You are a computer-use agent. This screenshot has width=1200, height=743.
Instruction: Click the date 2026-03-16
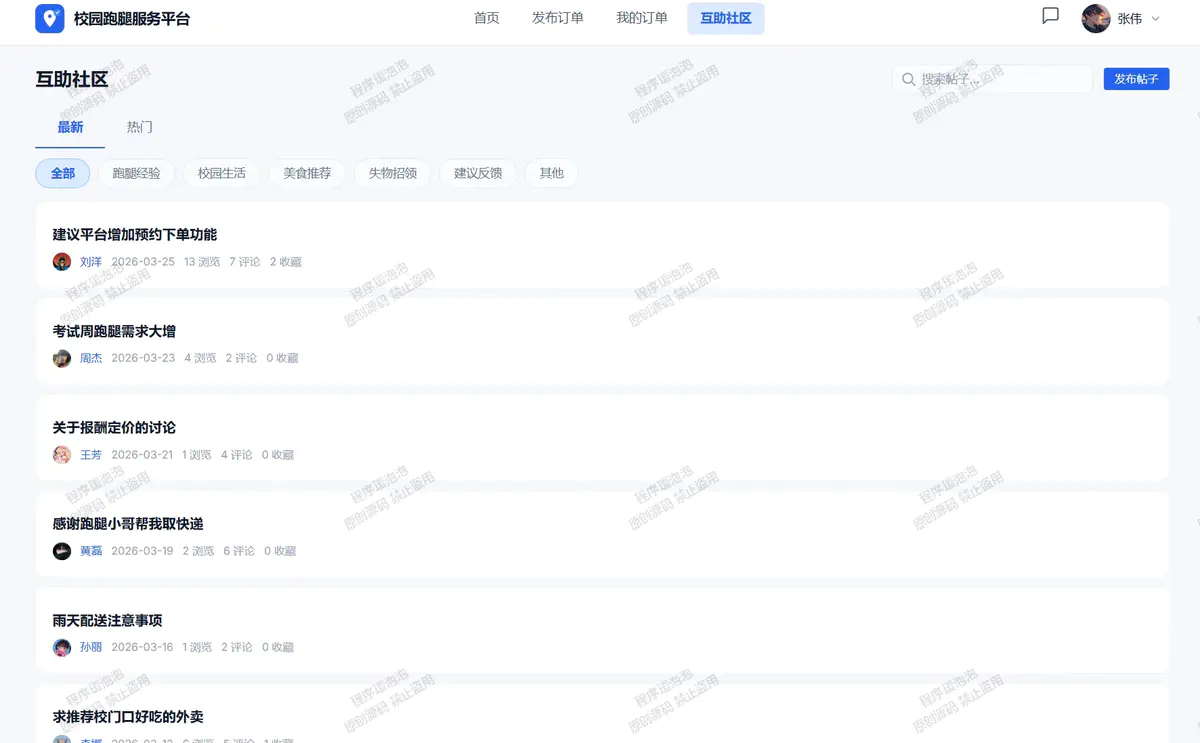coord(142,647)
